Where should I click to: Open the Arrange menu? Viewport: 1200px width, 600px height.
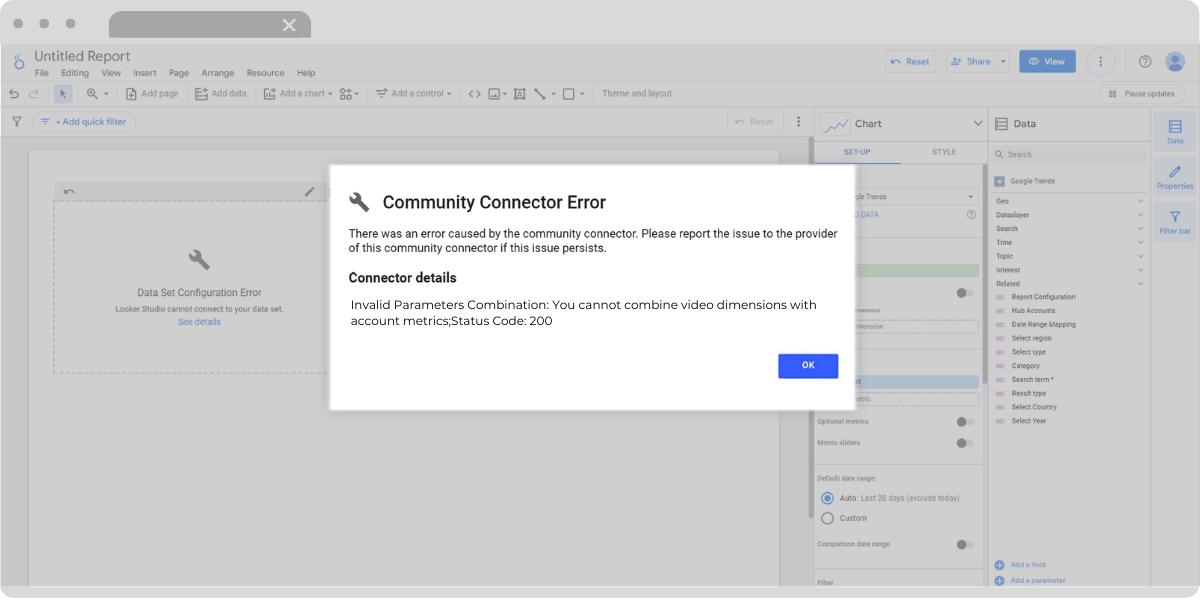tap(218, 73)
